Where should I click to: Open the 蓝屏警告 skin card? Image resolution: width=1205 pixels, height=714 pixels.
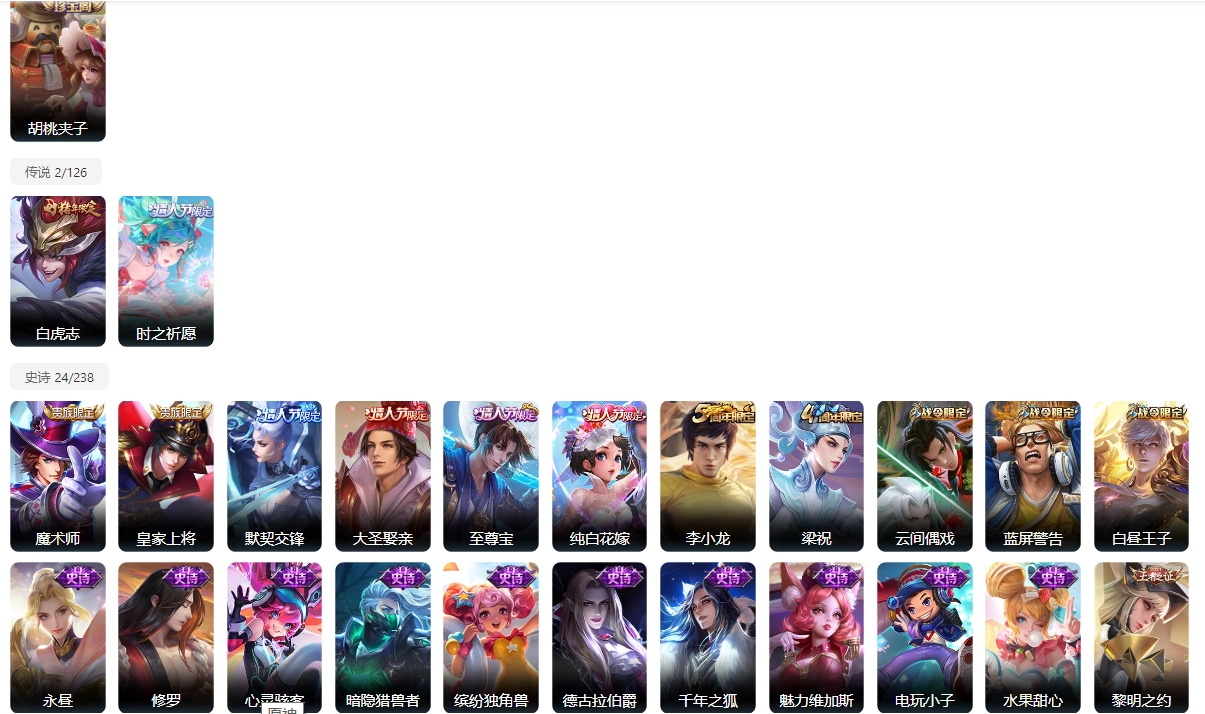click(x=1033, y=476)
